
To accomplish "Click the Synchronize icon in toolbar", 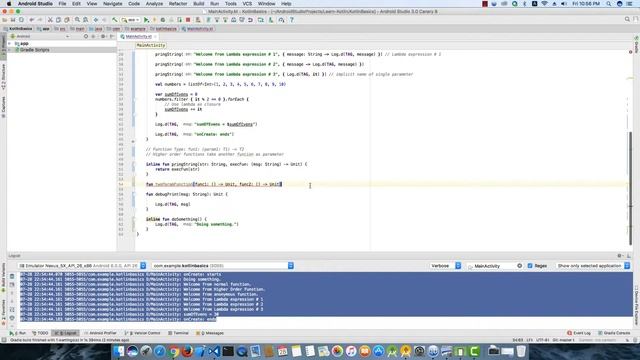I will coord(21,20).
